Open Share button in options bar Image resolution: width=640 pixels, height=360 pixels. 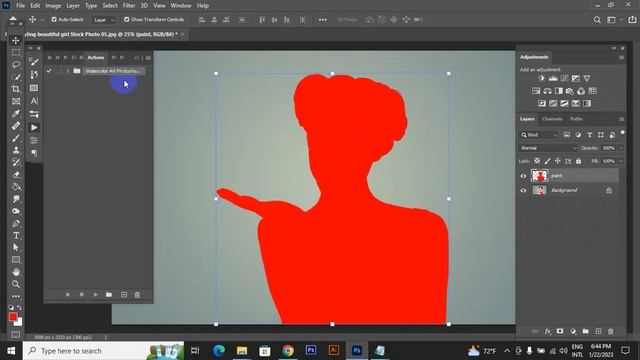click(x=632, y=19)
